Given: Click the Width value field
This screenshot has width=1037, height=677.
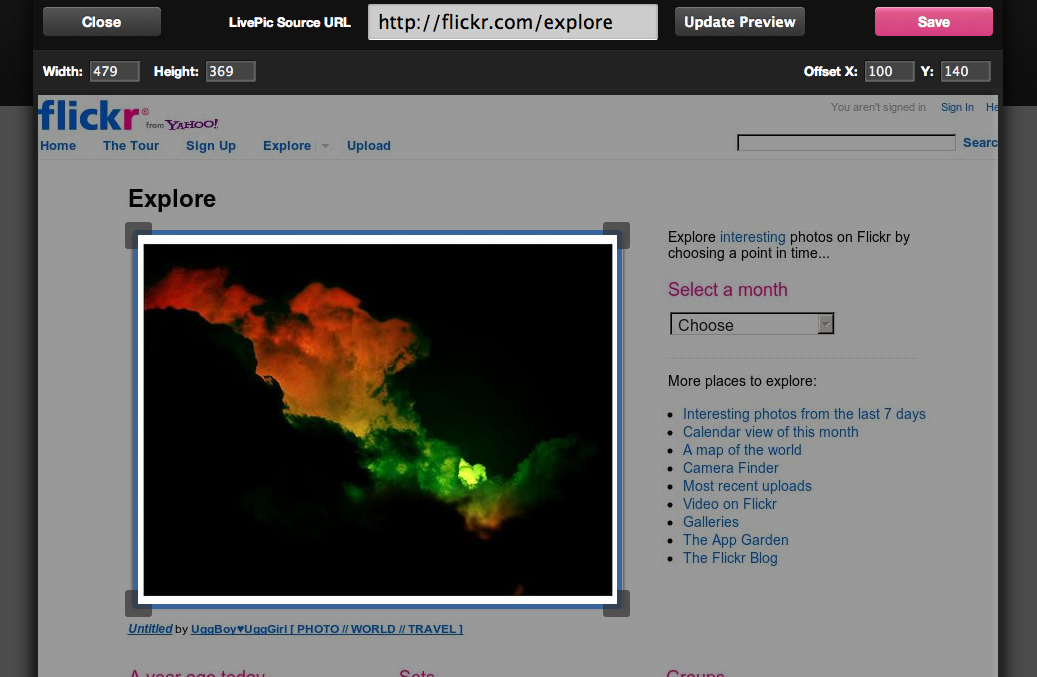Looking at the screenshot, I should (x=113, y=71).
